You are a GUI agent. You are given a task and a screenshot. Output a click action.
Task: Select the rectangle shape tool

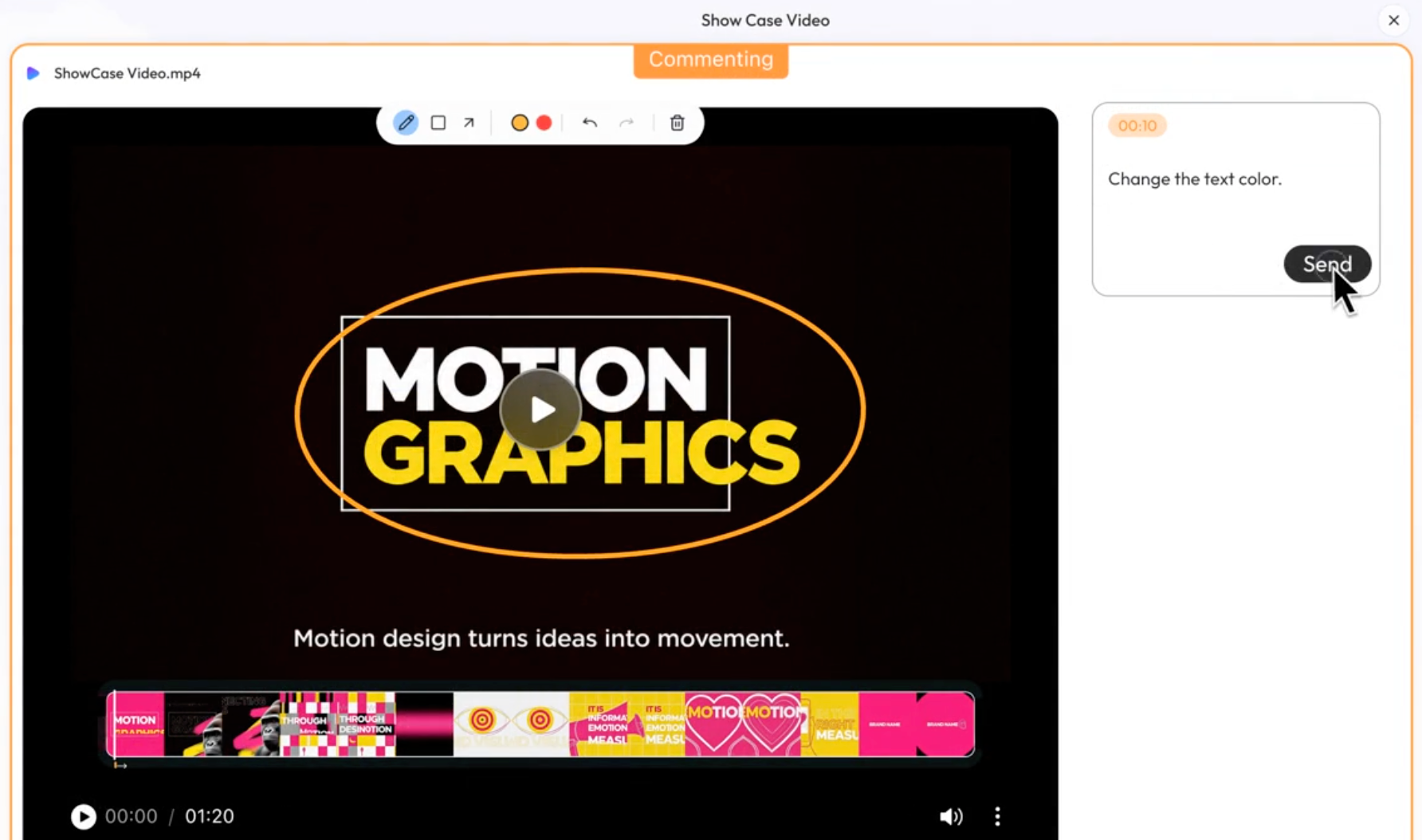tap(438, 123)
